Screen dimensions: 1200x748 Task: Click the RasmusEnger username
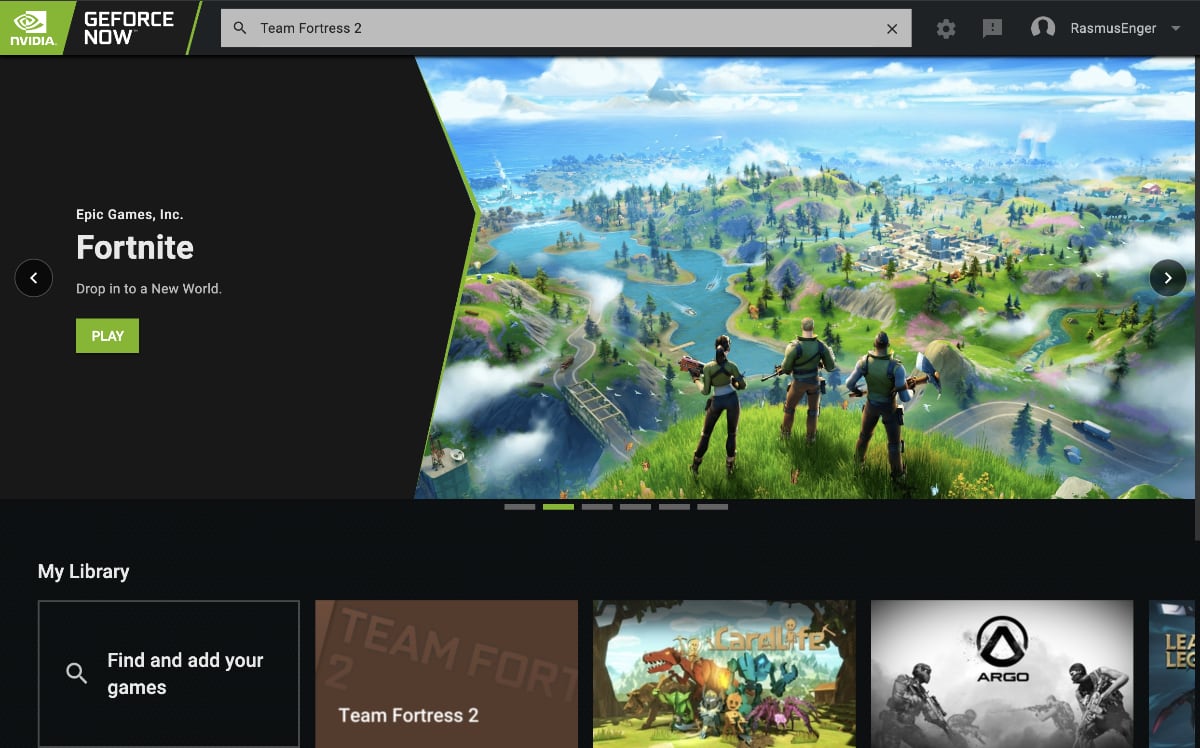point(1112,28)
